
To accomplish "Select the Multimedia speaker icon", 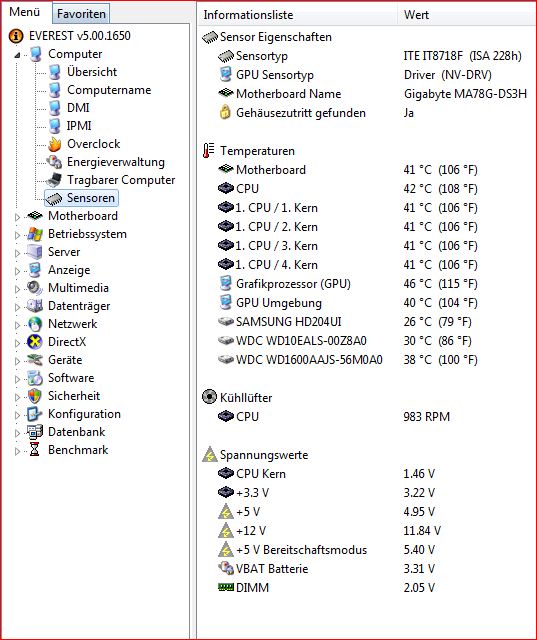I will click(35, 288).
